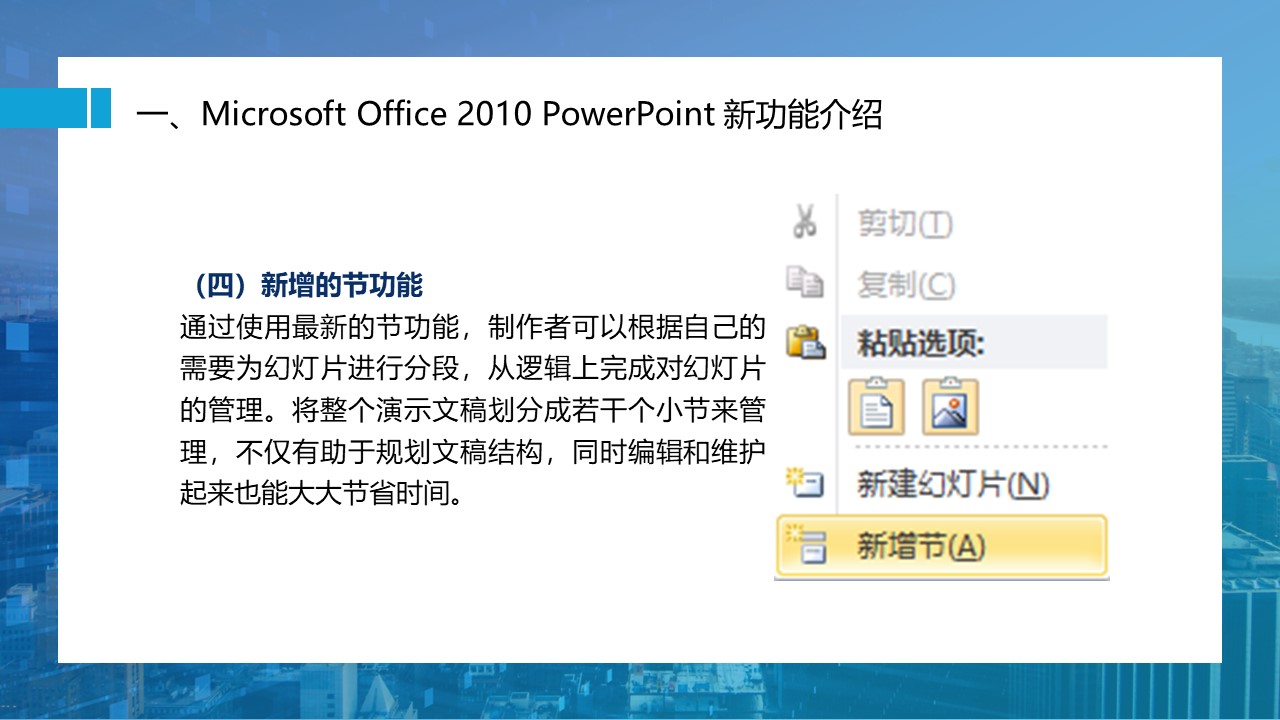Click the New Slide icon

804,485
